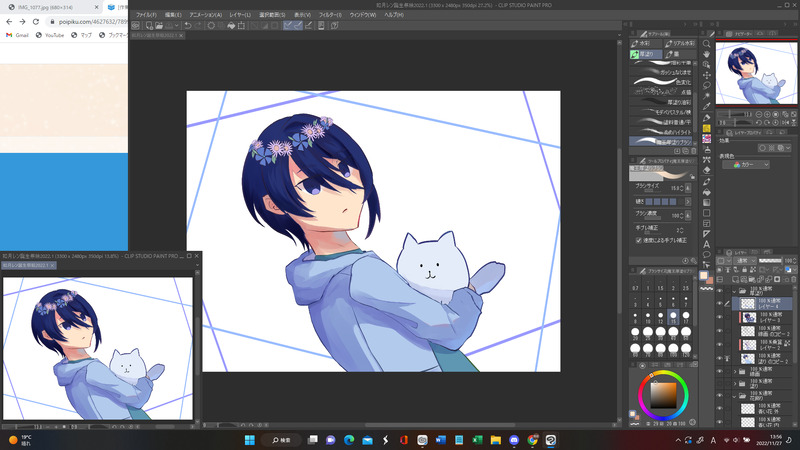This screenshot has height=450, width=800.
Task: Select the Auto select magic wand tool
Action: [707, 96]
